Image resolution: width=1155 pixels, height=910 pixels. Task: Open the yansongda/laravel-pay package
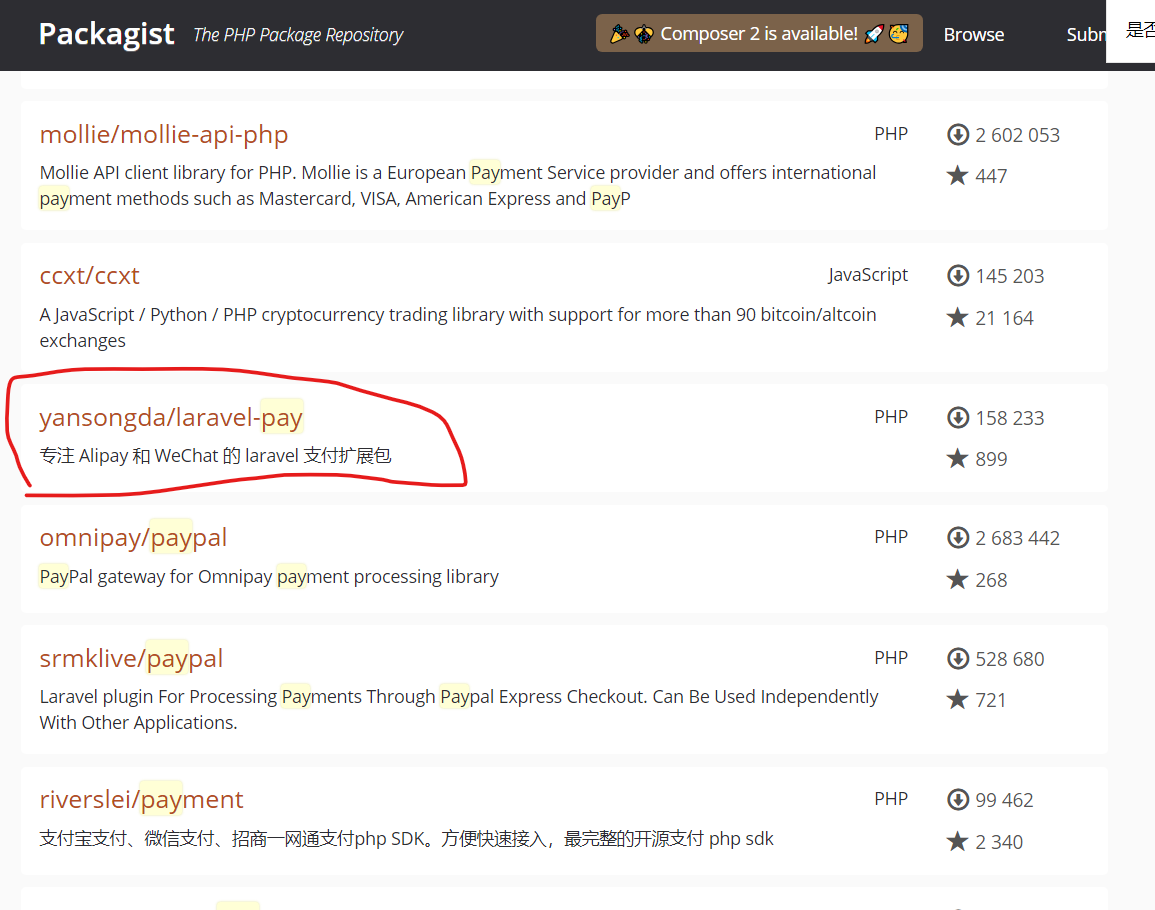[x=171, y=417]
